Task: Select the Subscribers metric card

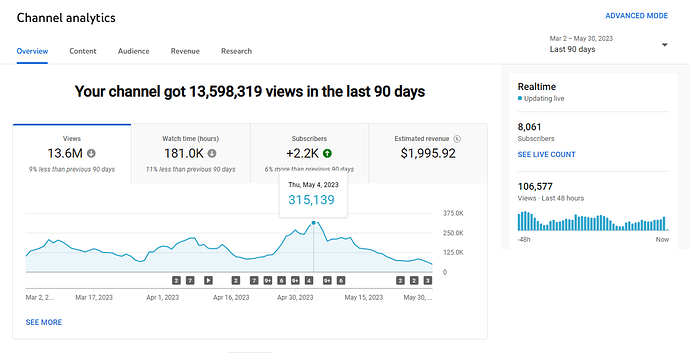Action: point(309,154)
